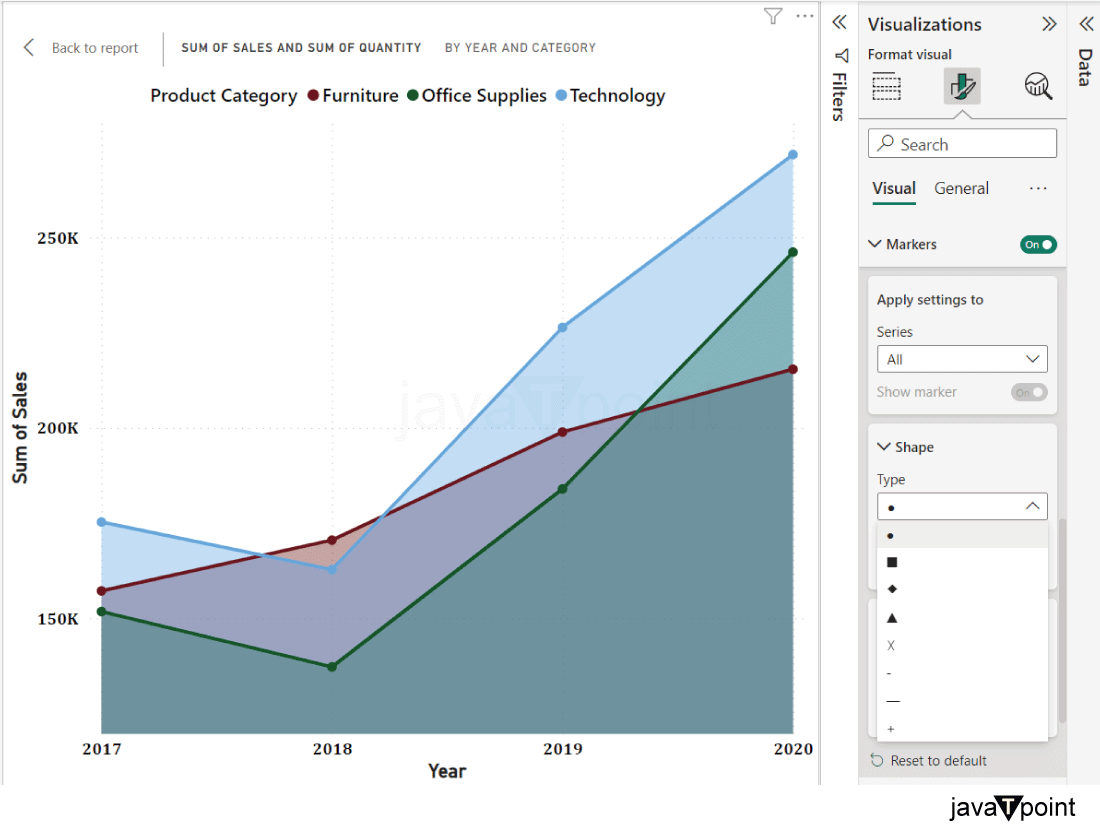The height and width of the screenshot is (835, 1100).
Task: Choose the square marker shape option
Action: pos(962,562)
